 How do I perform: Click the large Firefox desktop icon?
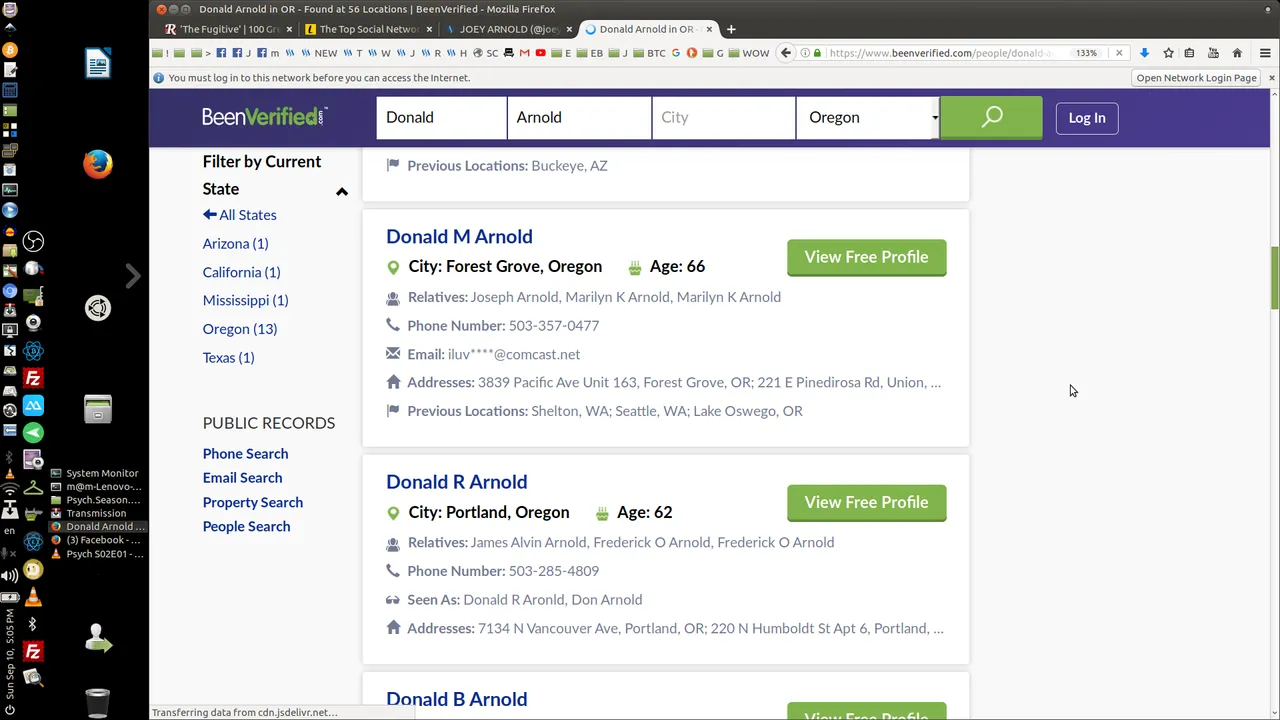click(x=98, y=163)
